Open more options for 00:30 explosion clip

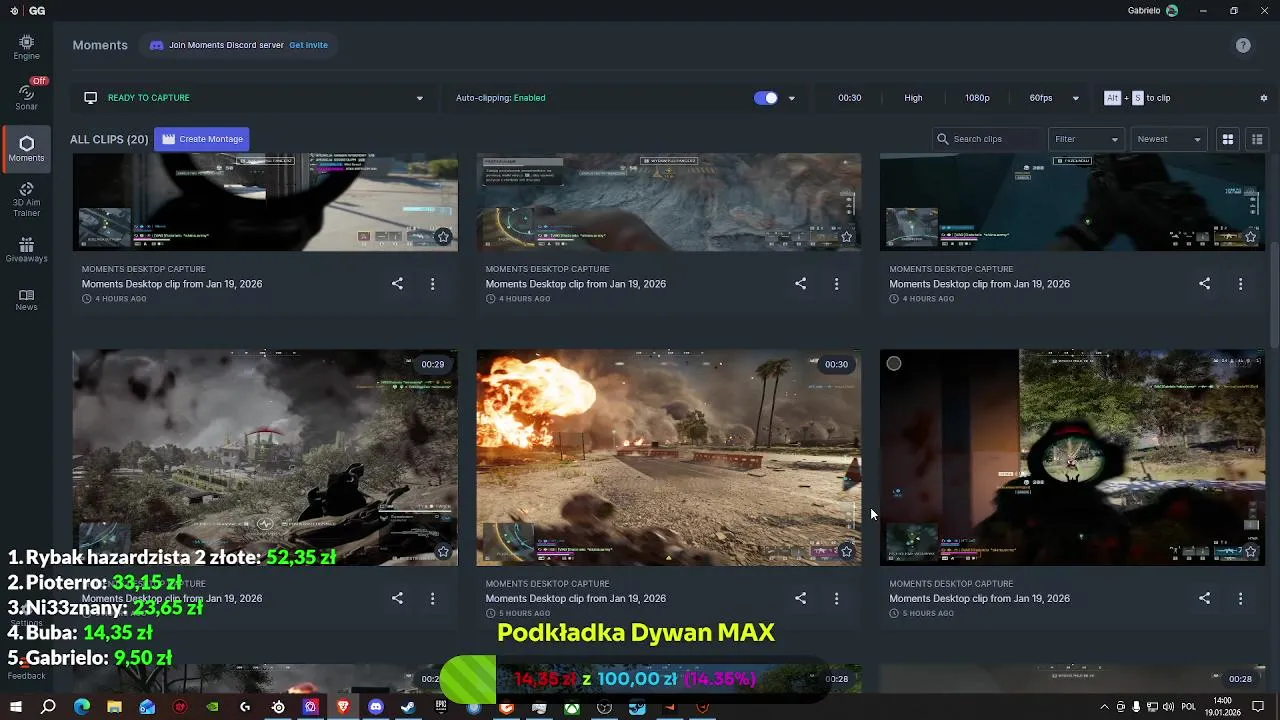(836, 598)
